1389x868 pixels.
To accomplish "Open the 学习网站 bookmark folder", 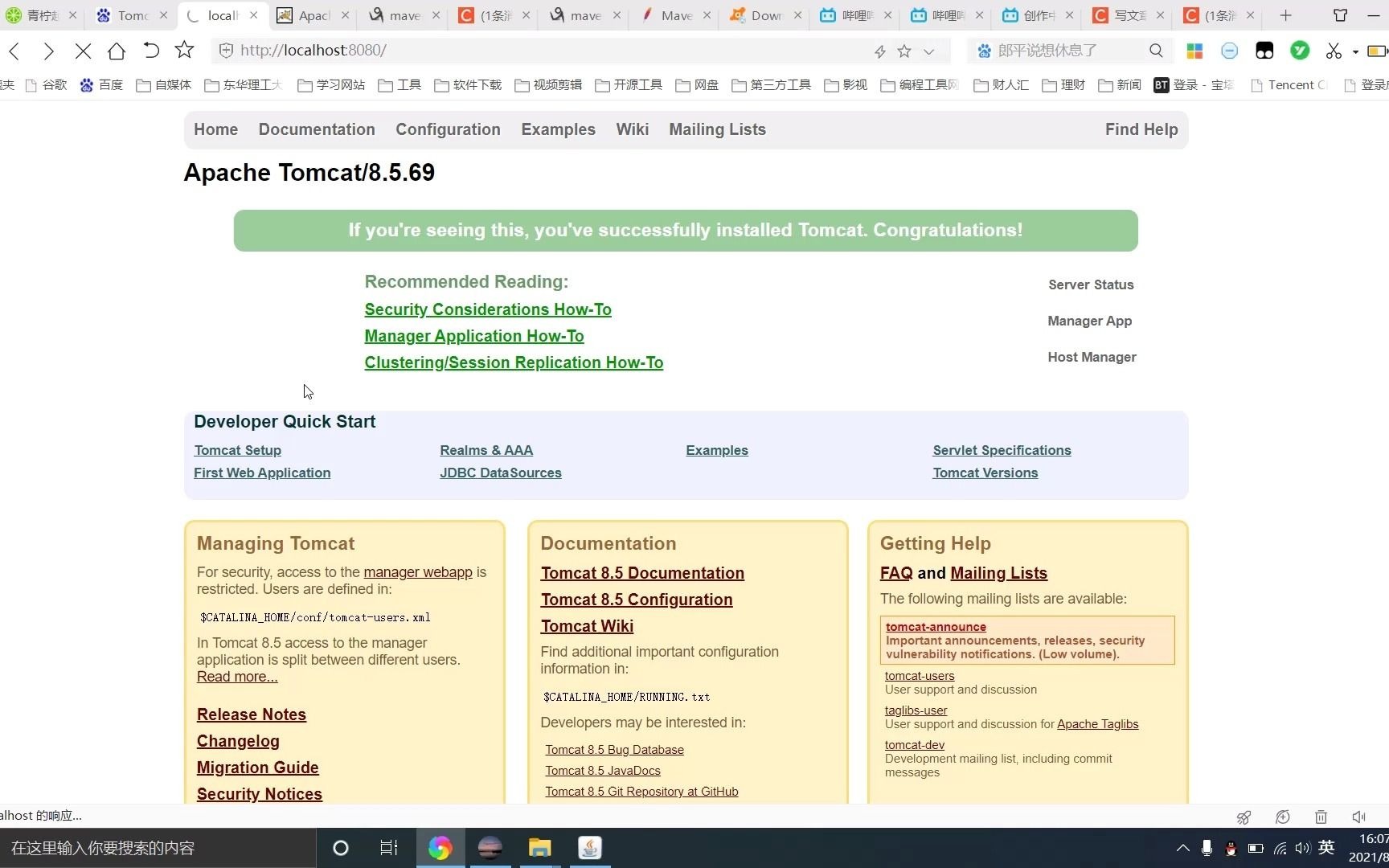I will (x=331, y=85).
